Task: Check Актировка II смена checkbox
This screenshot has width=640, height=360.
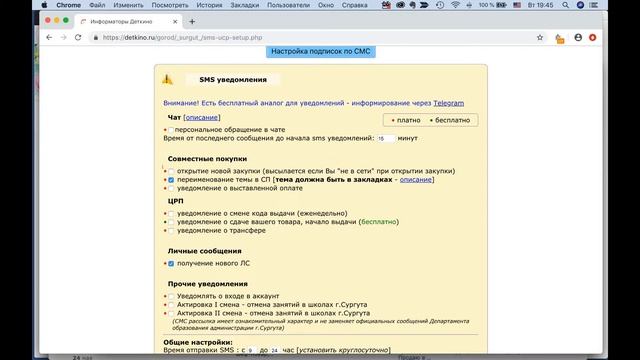Action: (171, 313)
